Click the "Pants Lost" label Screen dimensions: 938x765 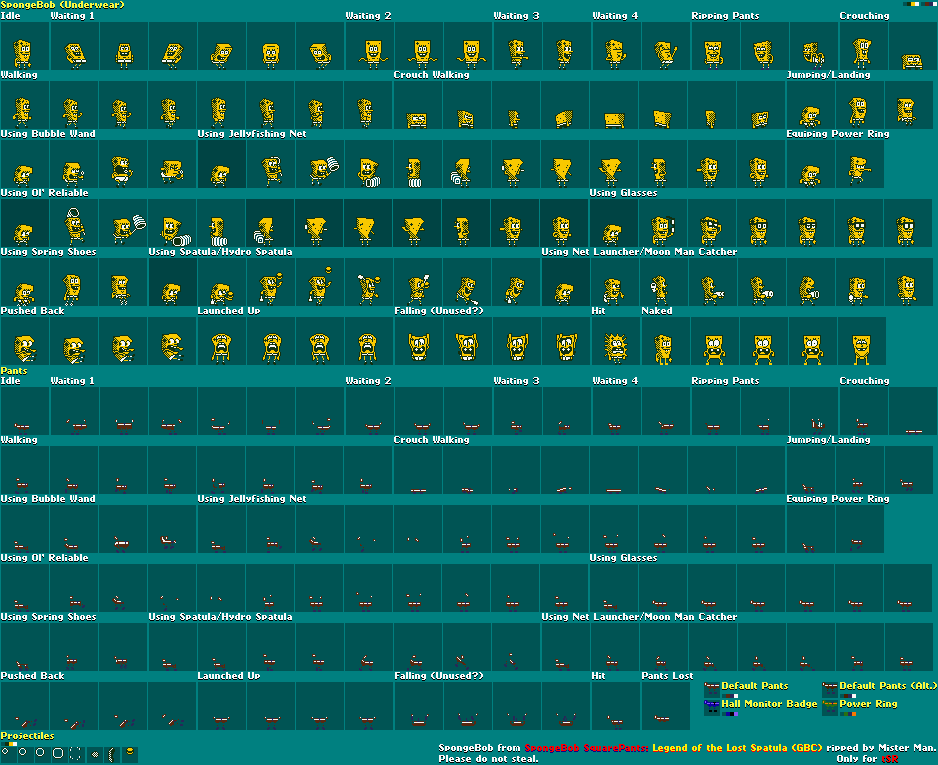tap(667, 676)
